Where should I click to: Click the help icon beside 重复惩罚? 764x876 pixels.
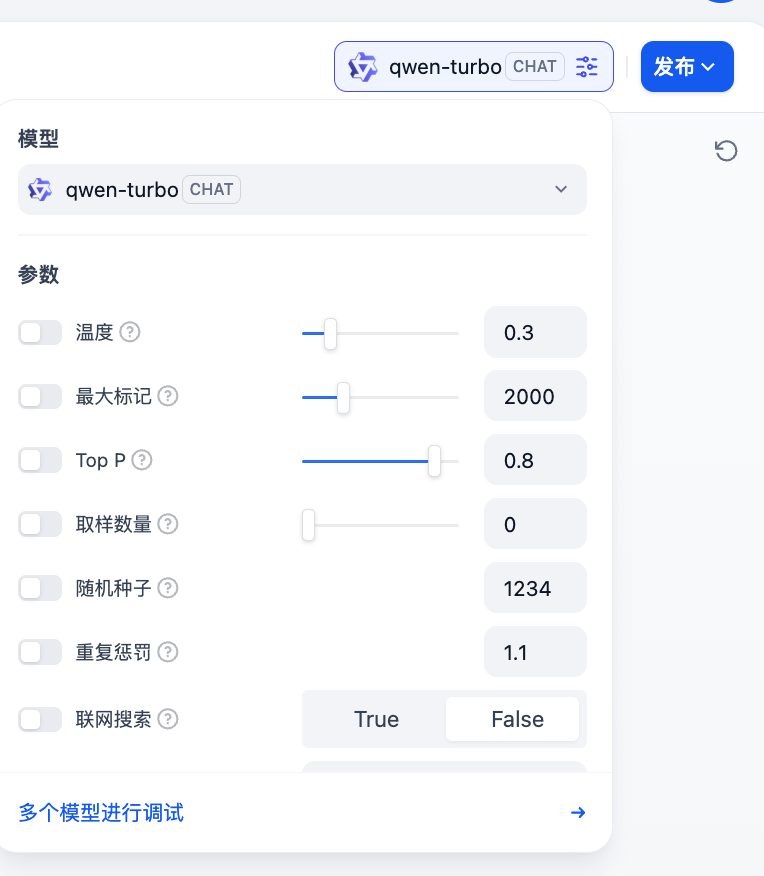pos(168,652)
